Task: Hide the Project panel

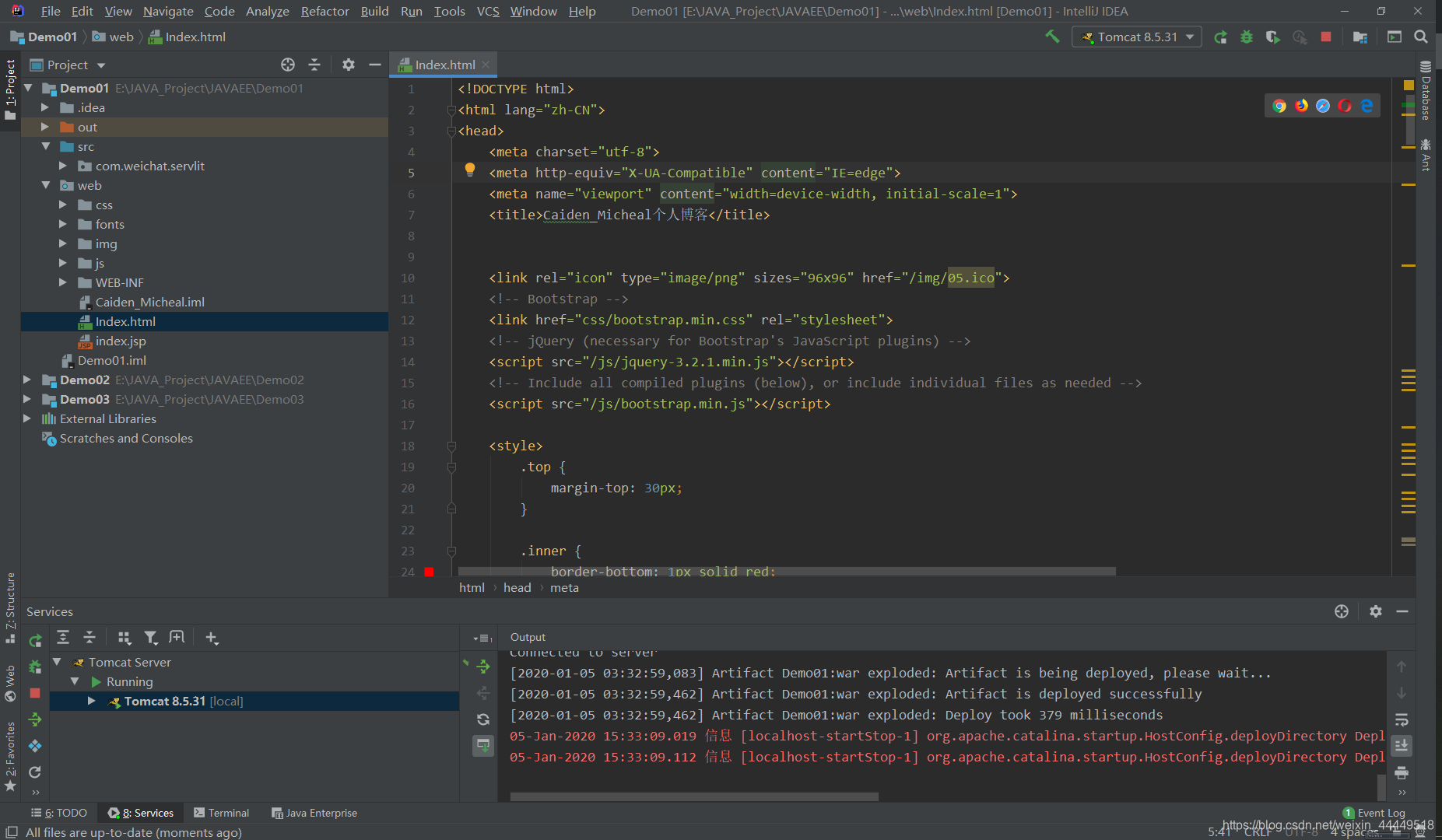Action: point(374,65)
